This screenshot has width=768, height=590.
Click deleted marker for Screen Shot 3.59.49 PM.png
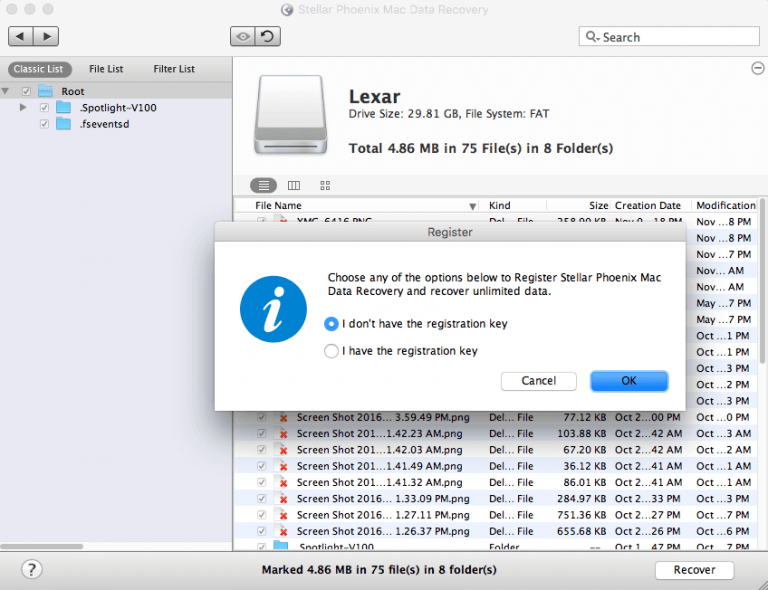(283, 418)
